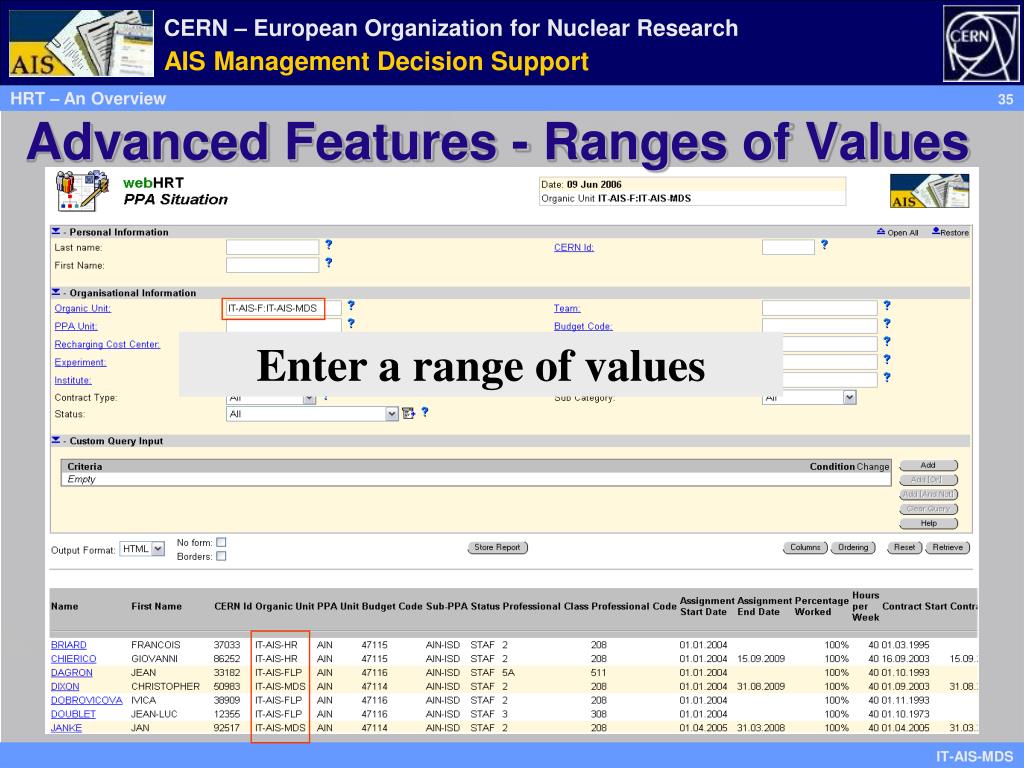
Task: Click the AIS logo beside the Date box
Action: pyautogui.click(x=929, y=191)
